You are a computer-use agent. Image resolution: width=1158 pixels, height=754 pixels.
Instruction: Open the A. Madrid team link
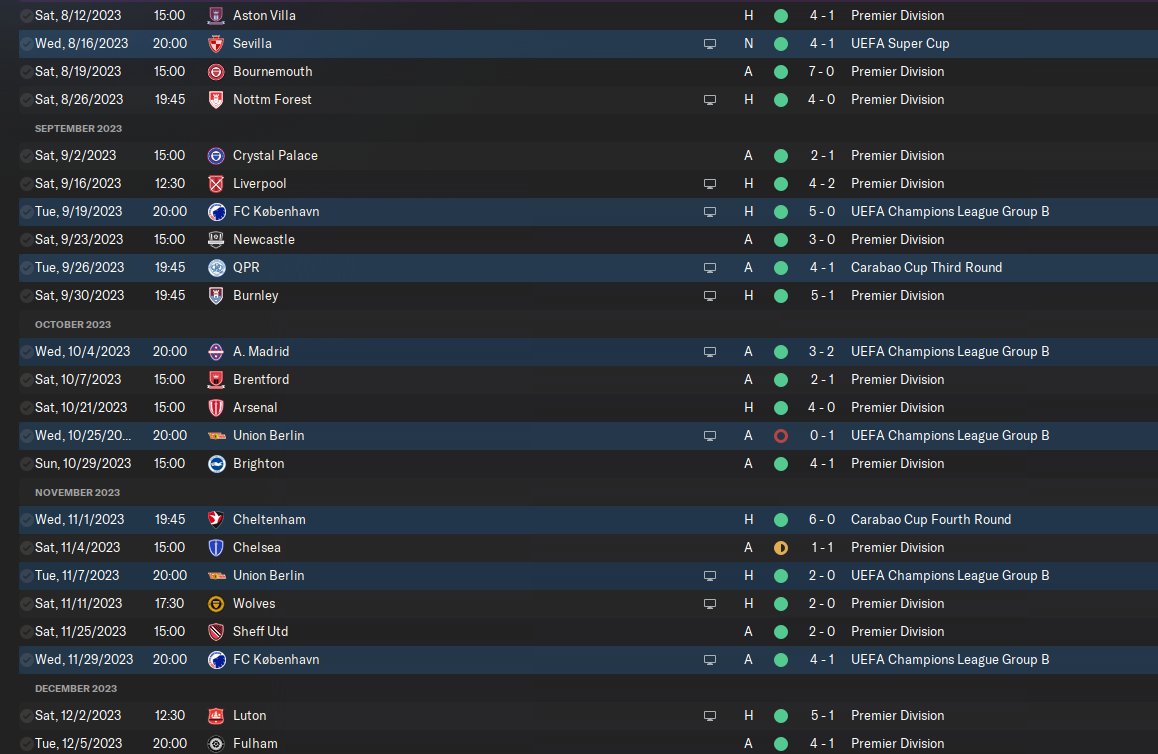click(x=261, y=352)
